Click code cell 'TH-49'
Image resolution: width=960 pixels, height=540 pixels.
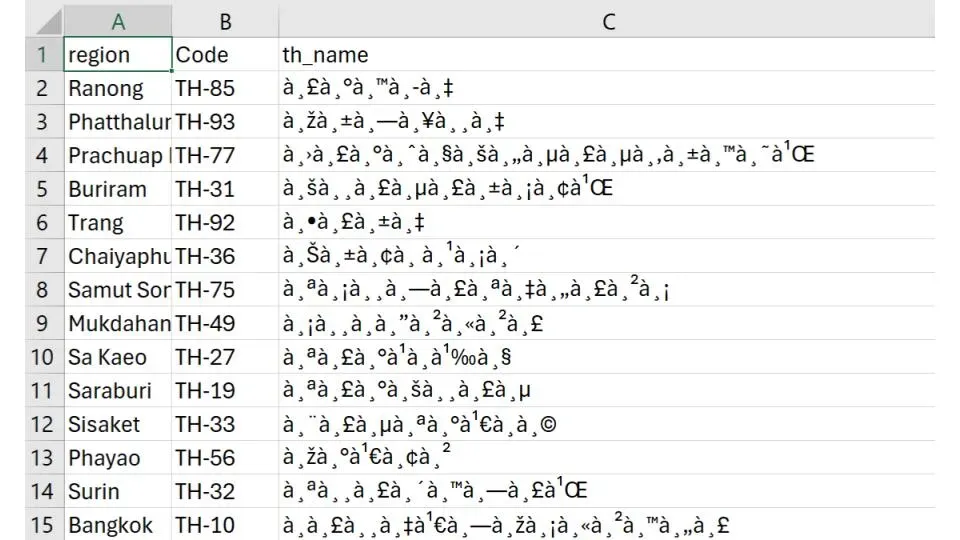(225, 323)
